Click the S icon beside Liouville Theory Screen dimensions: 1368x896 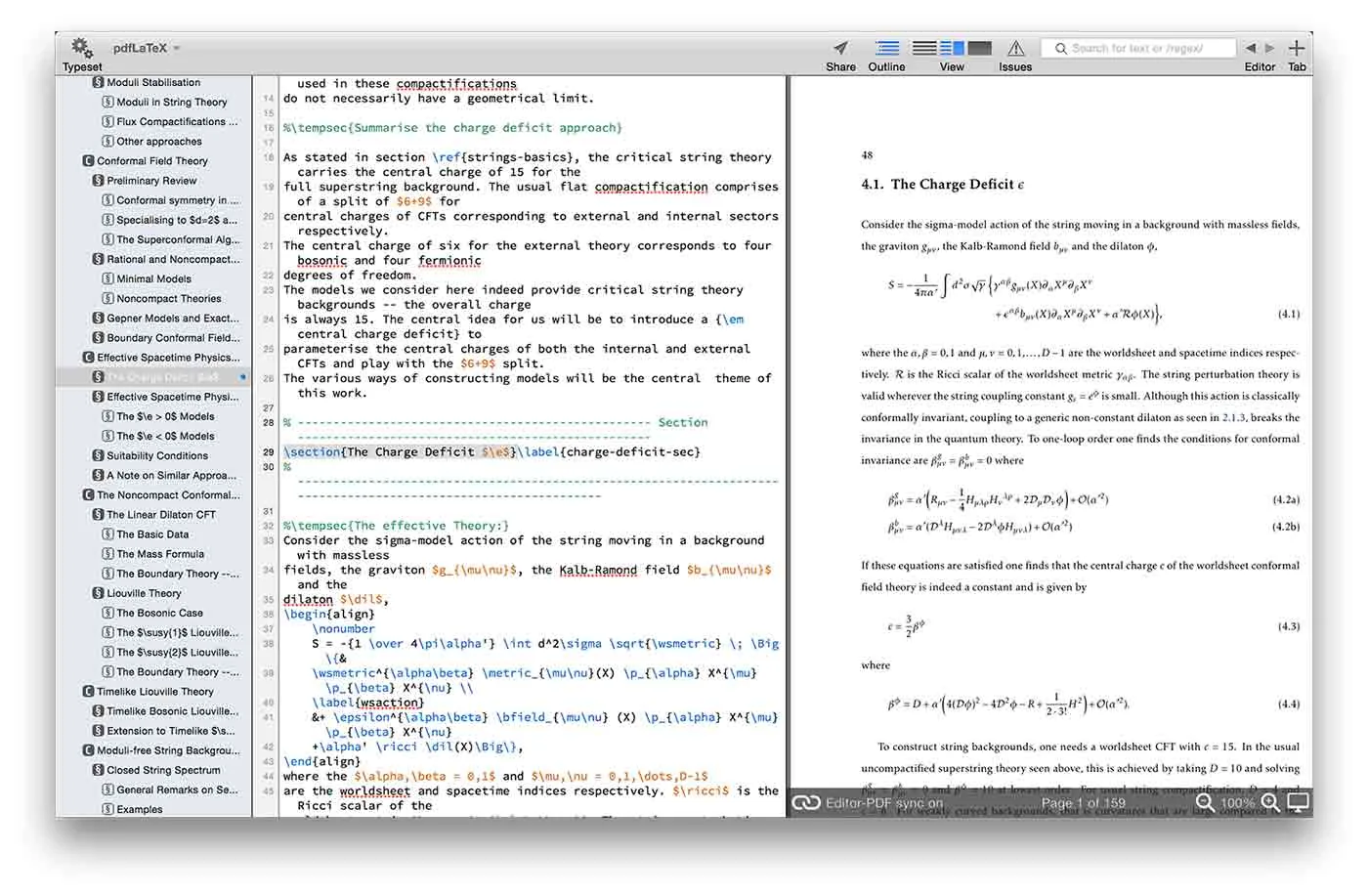click(98, 593)
